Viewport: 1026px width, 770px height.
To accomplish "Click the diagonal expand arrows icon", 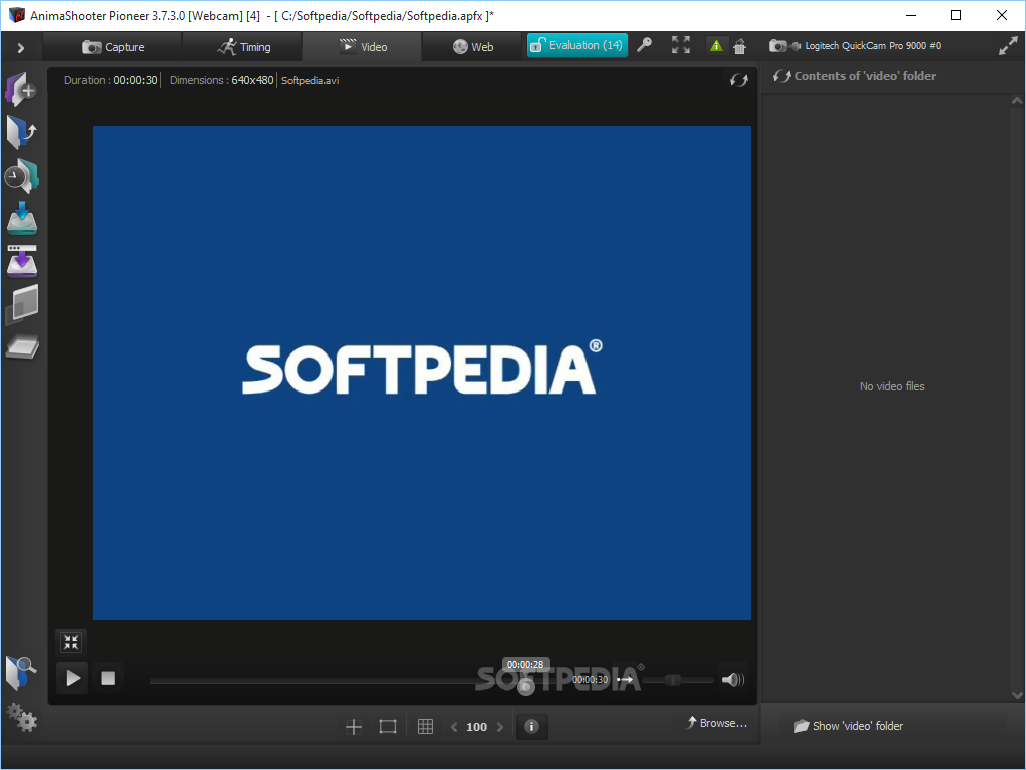I will click(x=1008, y=46).
